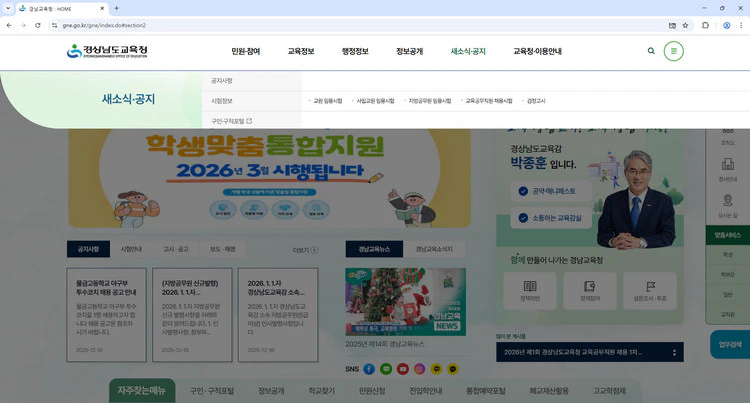This screenshot has width=750, height=403.
Task: Open the Instagram SNS icon
Action: point(419,369)
